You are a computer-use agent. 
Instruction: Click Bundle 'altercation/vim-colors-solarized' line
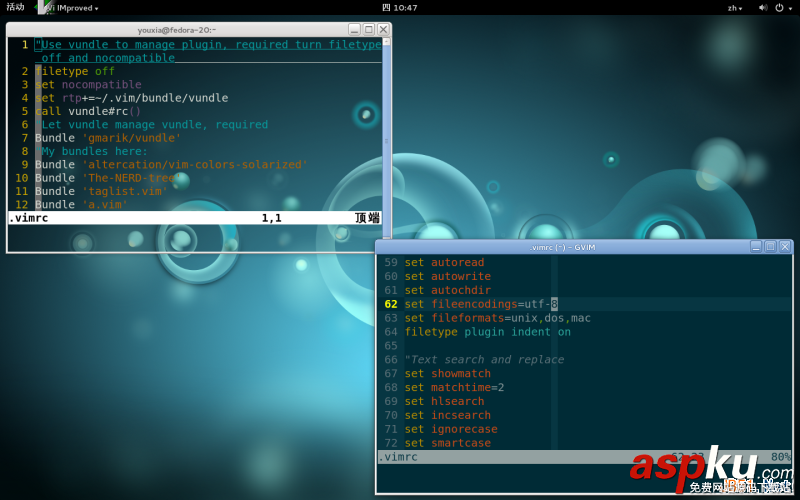pyautogui.click(x=171, y=164)
